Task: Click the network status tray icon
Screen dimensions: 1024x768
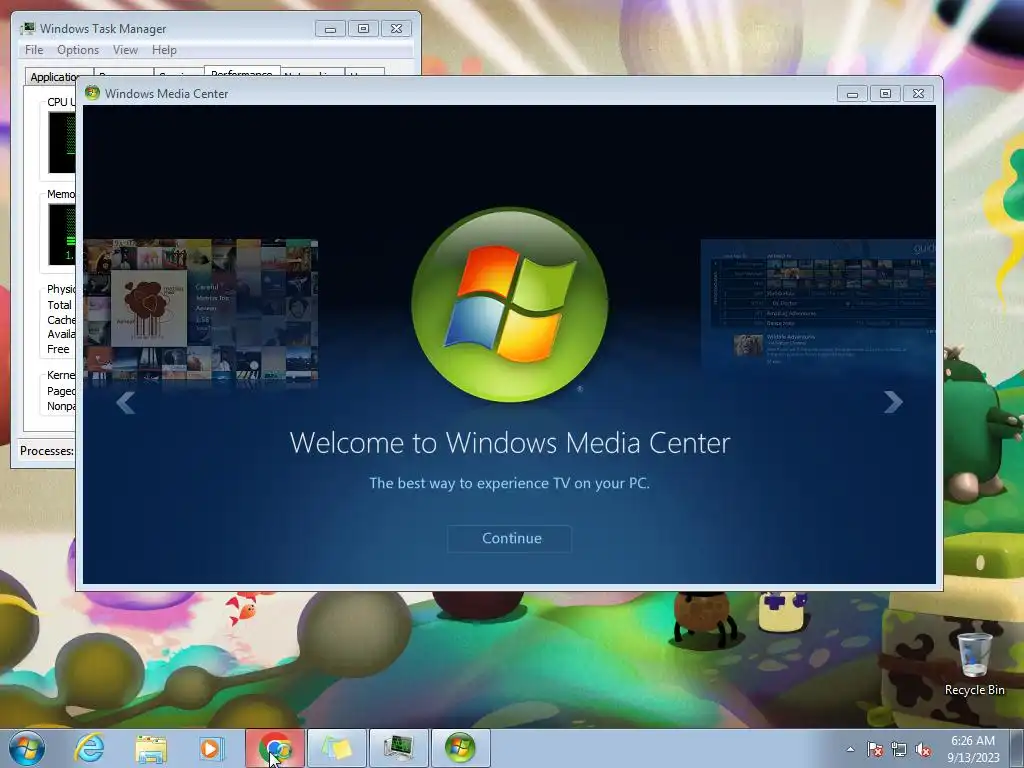Action: 899,750
